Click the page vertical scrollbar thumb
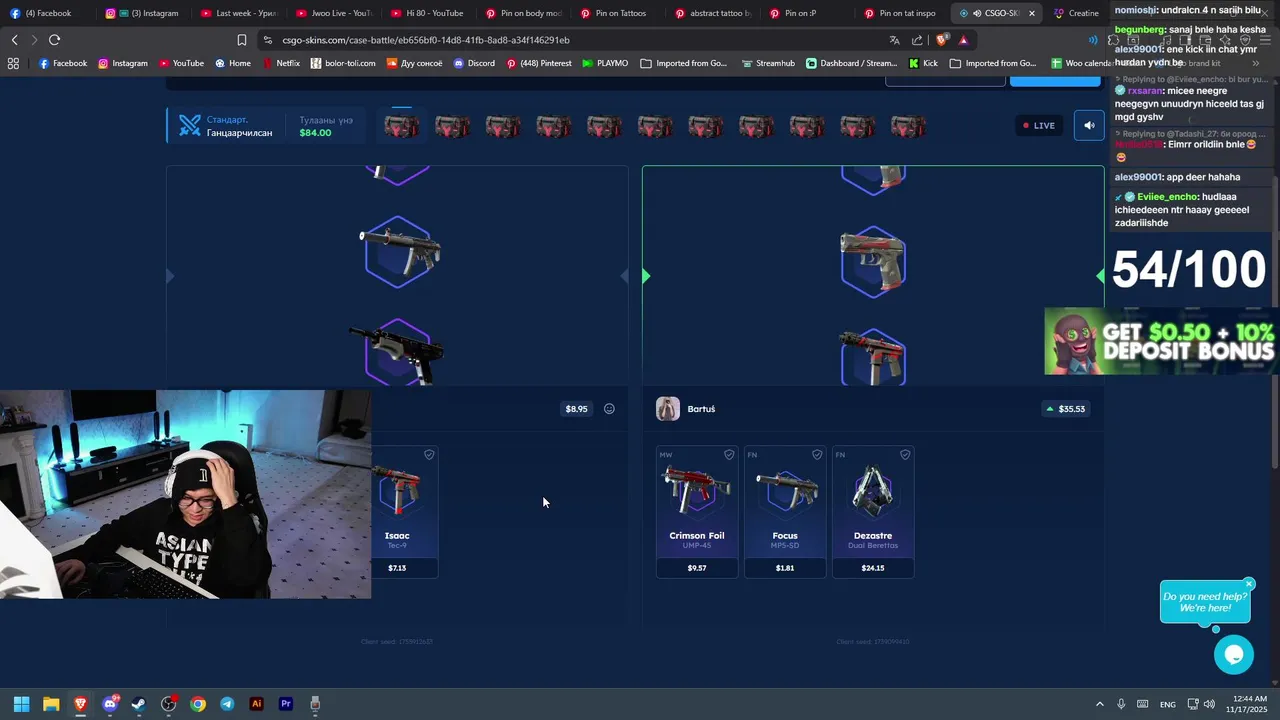 [x=1275, y=320]
